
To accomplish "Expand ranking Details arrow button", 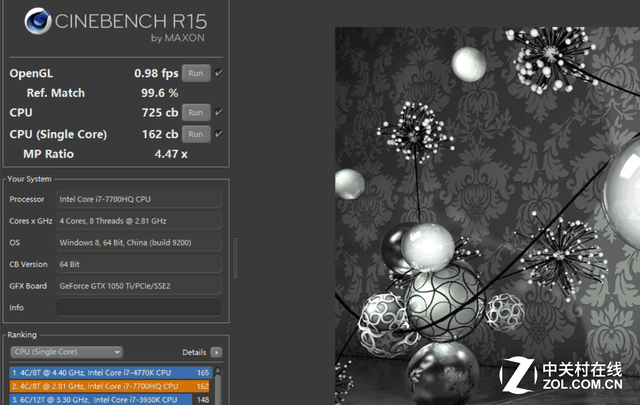I will point(216,352).
